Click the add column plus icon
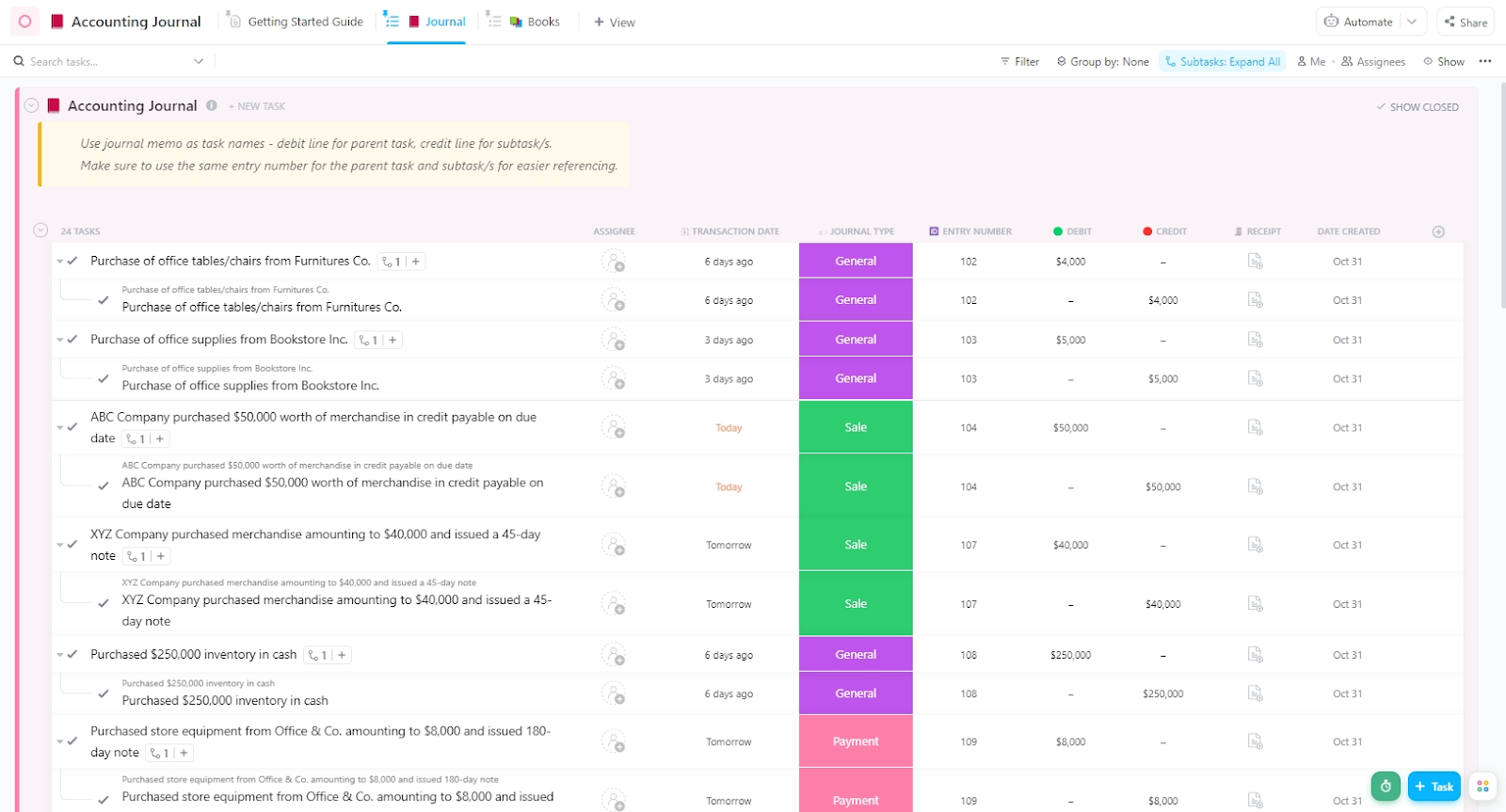Viewport: 1506px width, 812px height. coord(1438,231)
